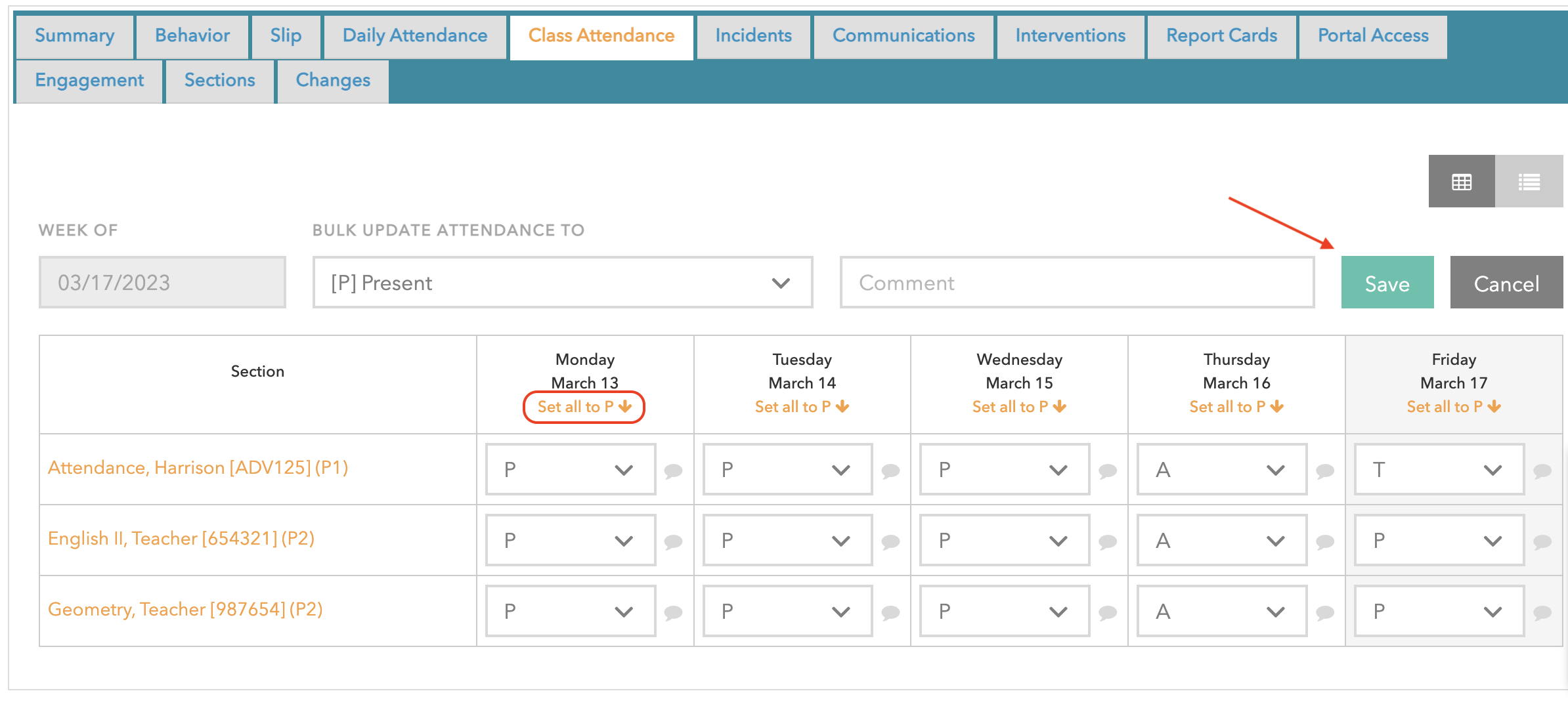Open the Report Cards tab
This screenshot has height=710, width=1568.
click(1221, 35)
